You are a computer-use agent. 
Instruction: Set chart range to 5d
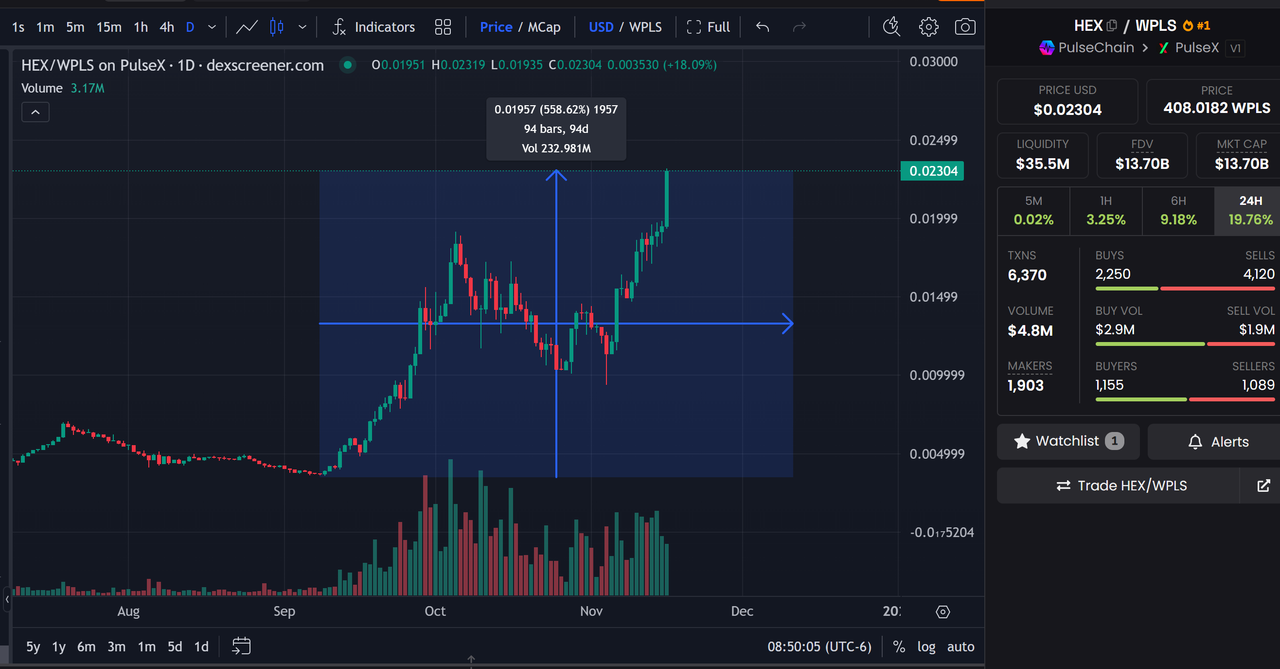click(174, 646)
